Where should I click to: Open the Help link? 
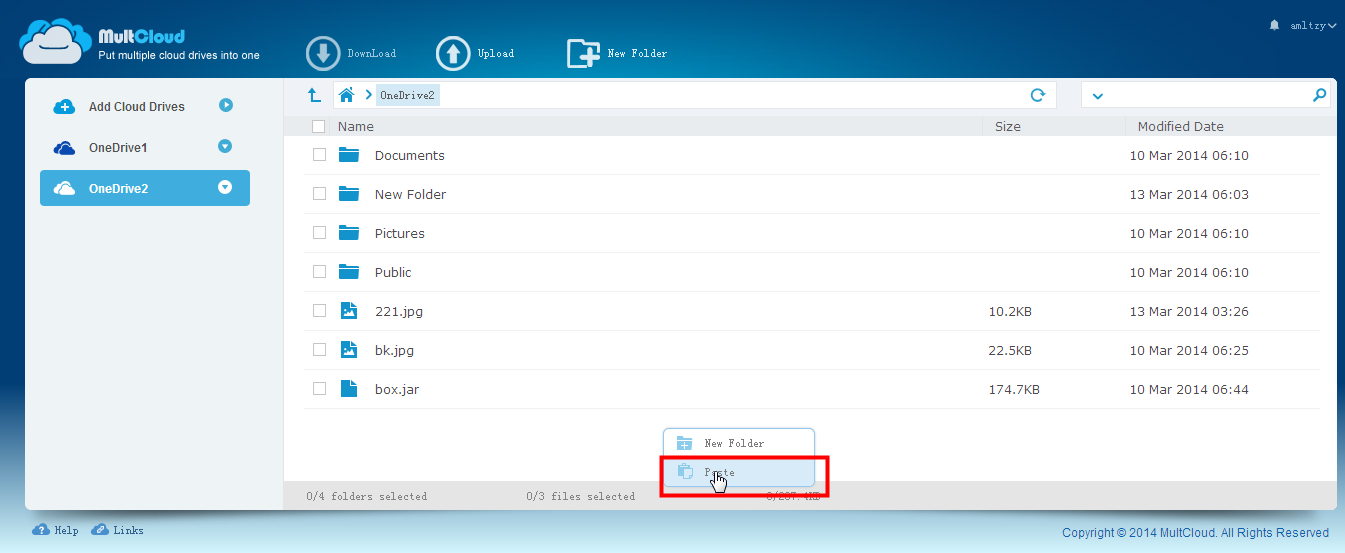point(66,531)
